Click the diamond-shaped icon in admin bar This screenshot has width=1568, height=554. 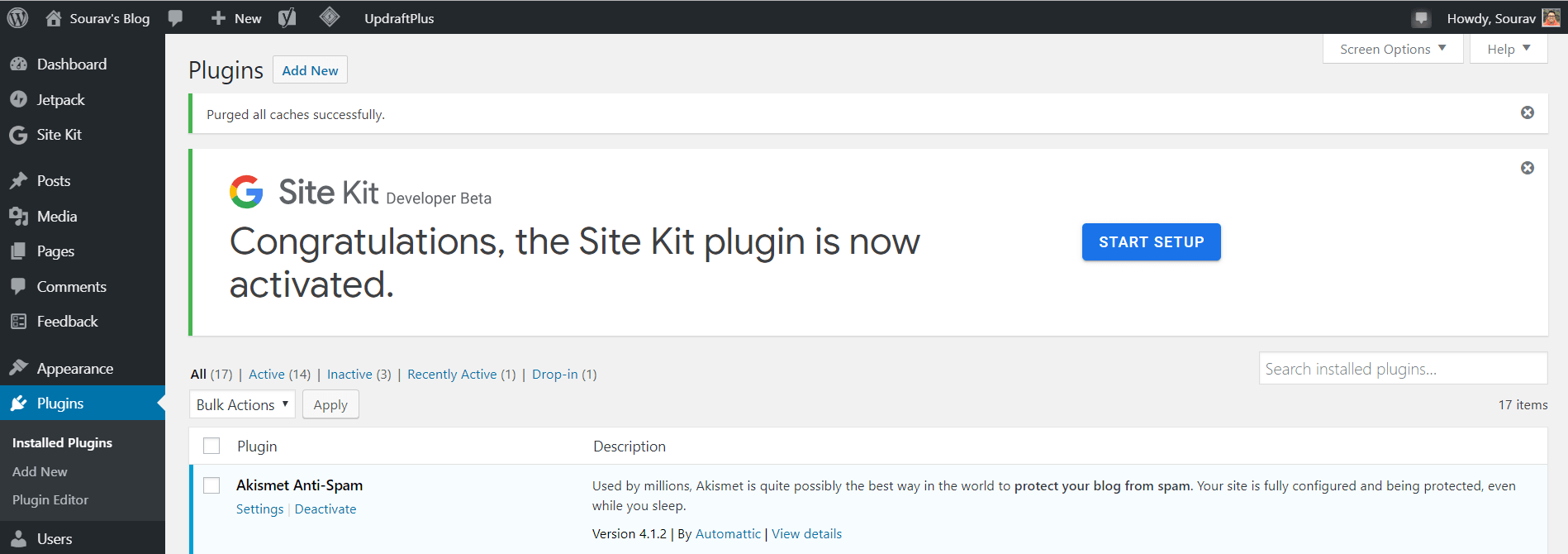tap(330, 17)
